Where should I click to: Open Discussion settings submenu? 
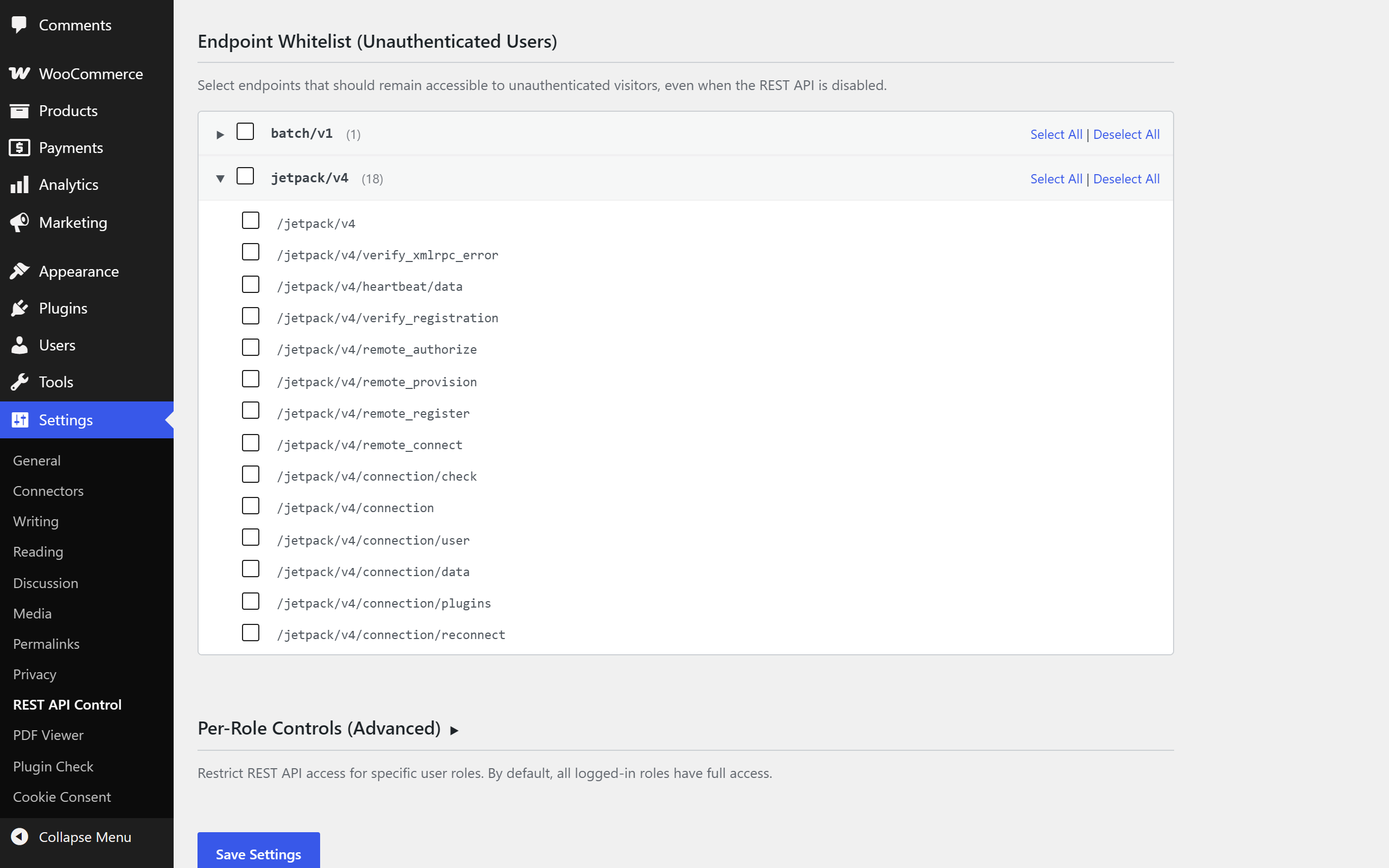pos(46,583)
